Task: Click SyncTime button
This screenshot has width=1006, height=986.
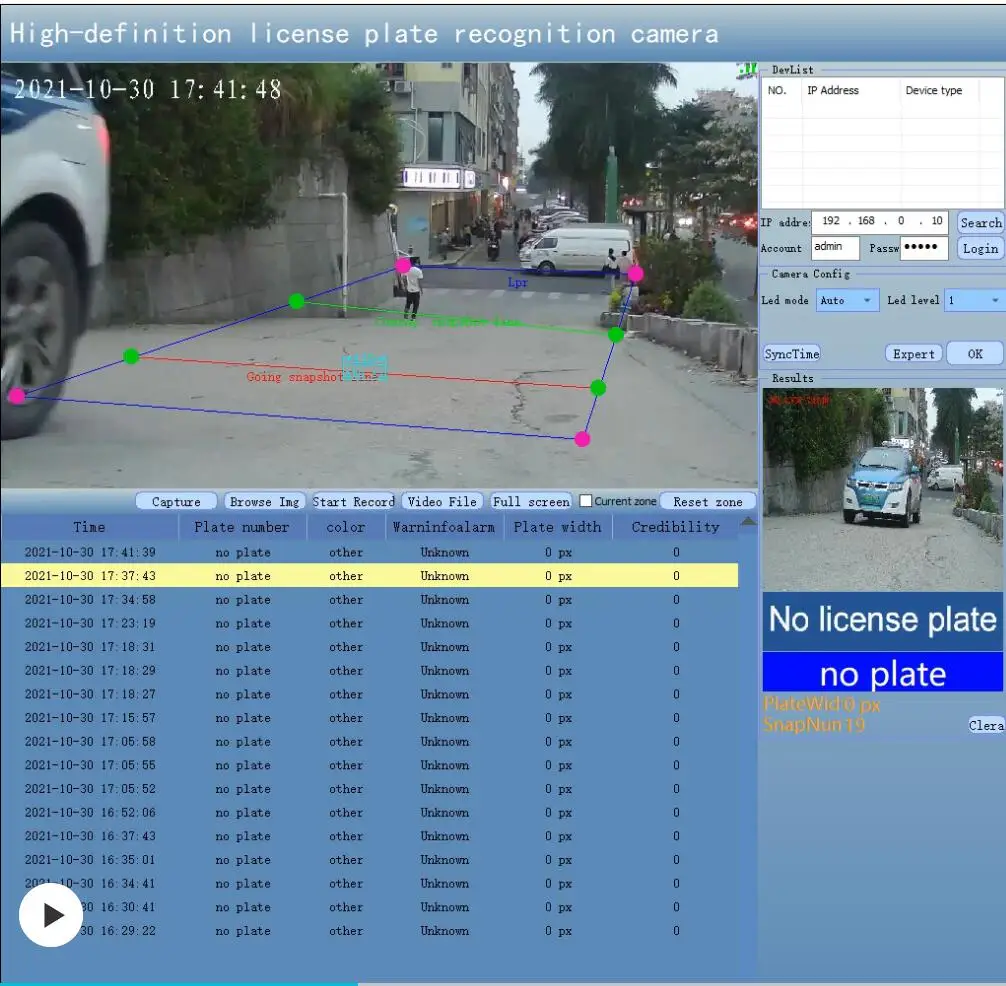Action: tap(792, 353)
